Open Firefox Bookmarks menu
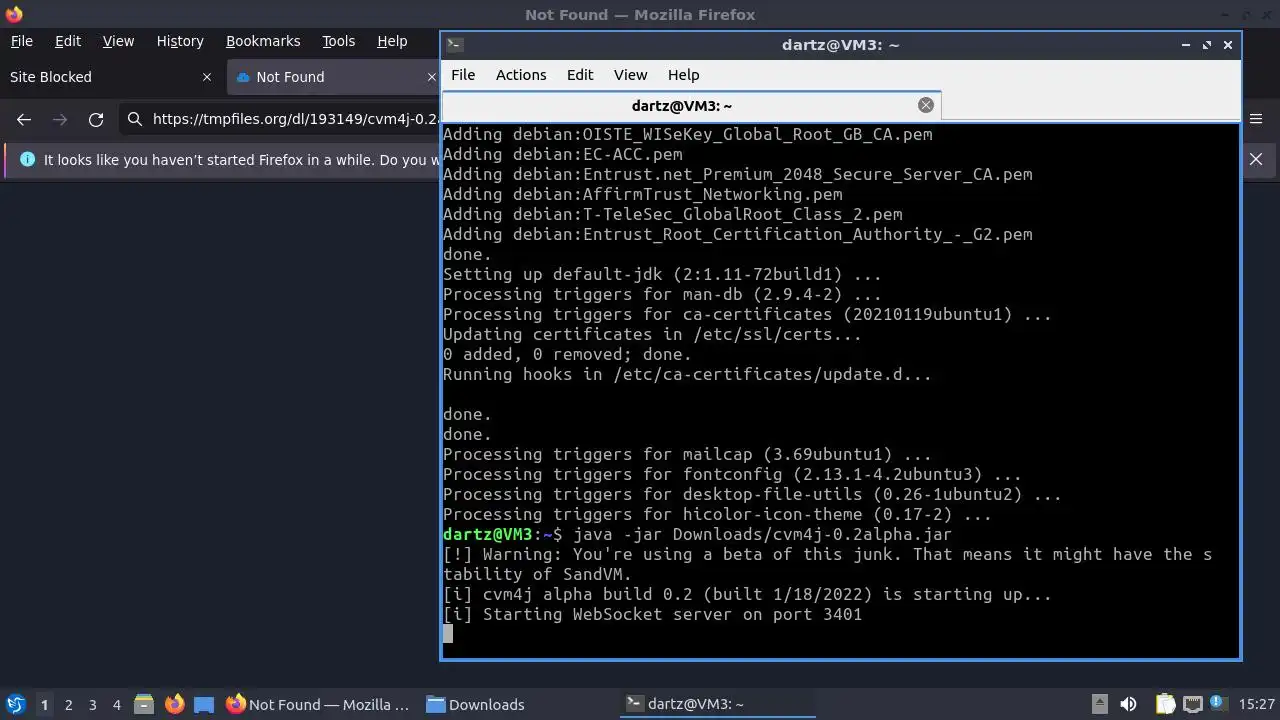Viewport: 1280px width, 720px height. click(263, 41)
